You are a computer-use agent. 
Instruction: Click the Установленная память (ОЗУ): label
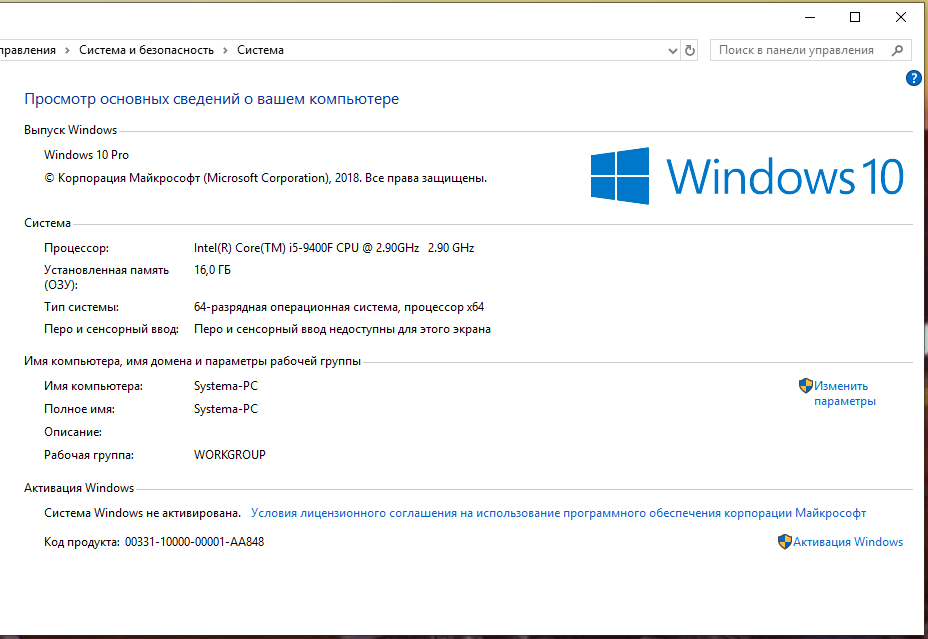tap(107, 277)
